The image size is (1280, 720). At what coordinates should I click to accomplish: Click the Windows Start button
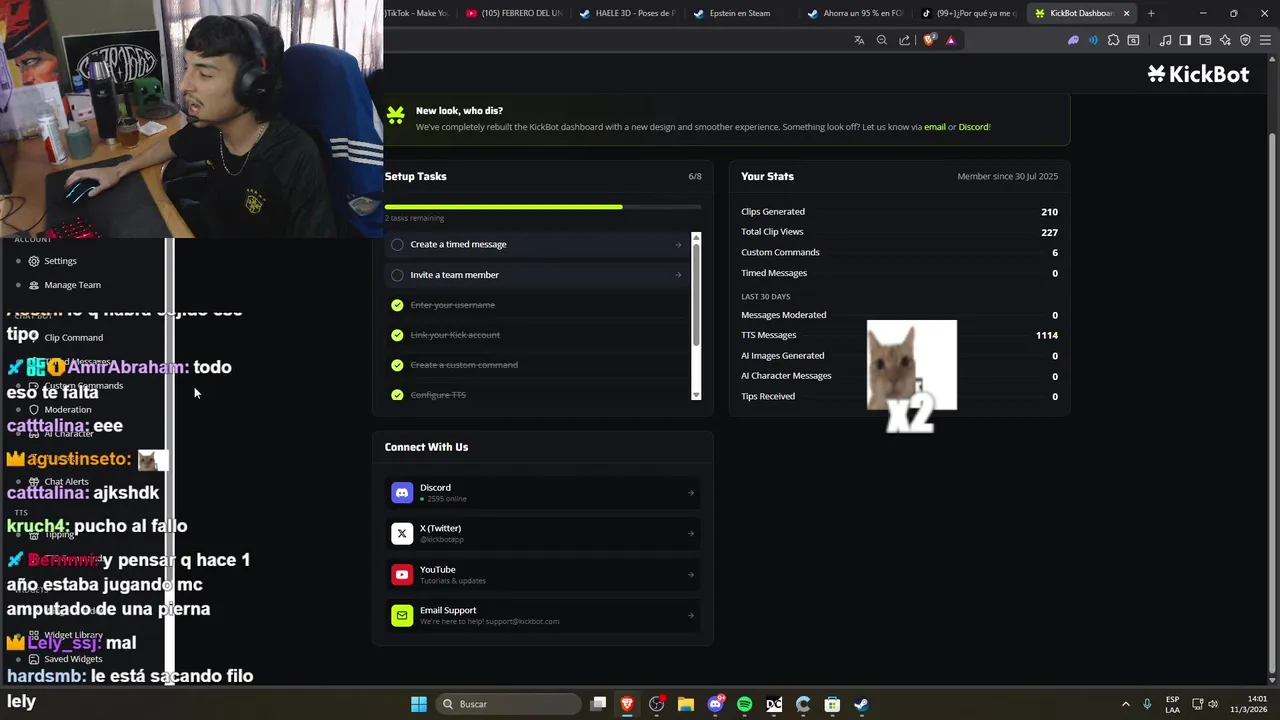[x=419, y=704]
